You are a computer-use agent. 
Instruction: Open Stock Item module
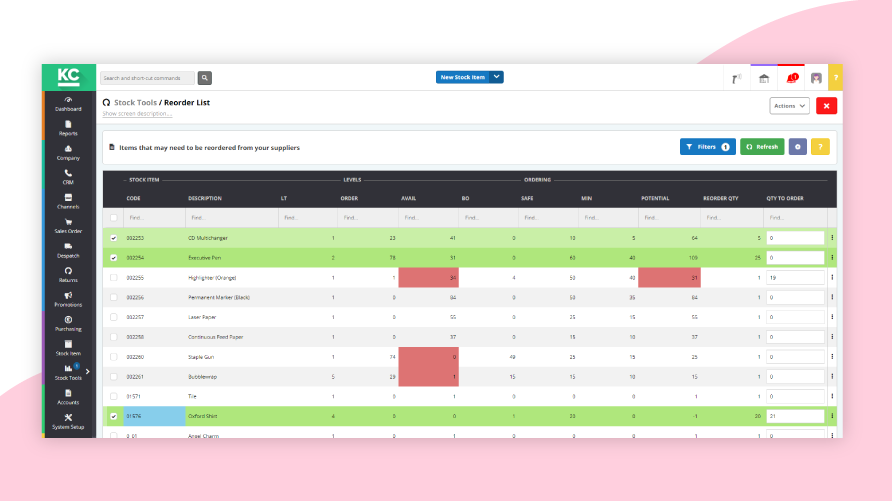pyautogui.click(x=68, y=348)
